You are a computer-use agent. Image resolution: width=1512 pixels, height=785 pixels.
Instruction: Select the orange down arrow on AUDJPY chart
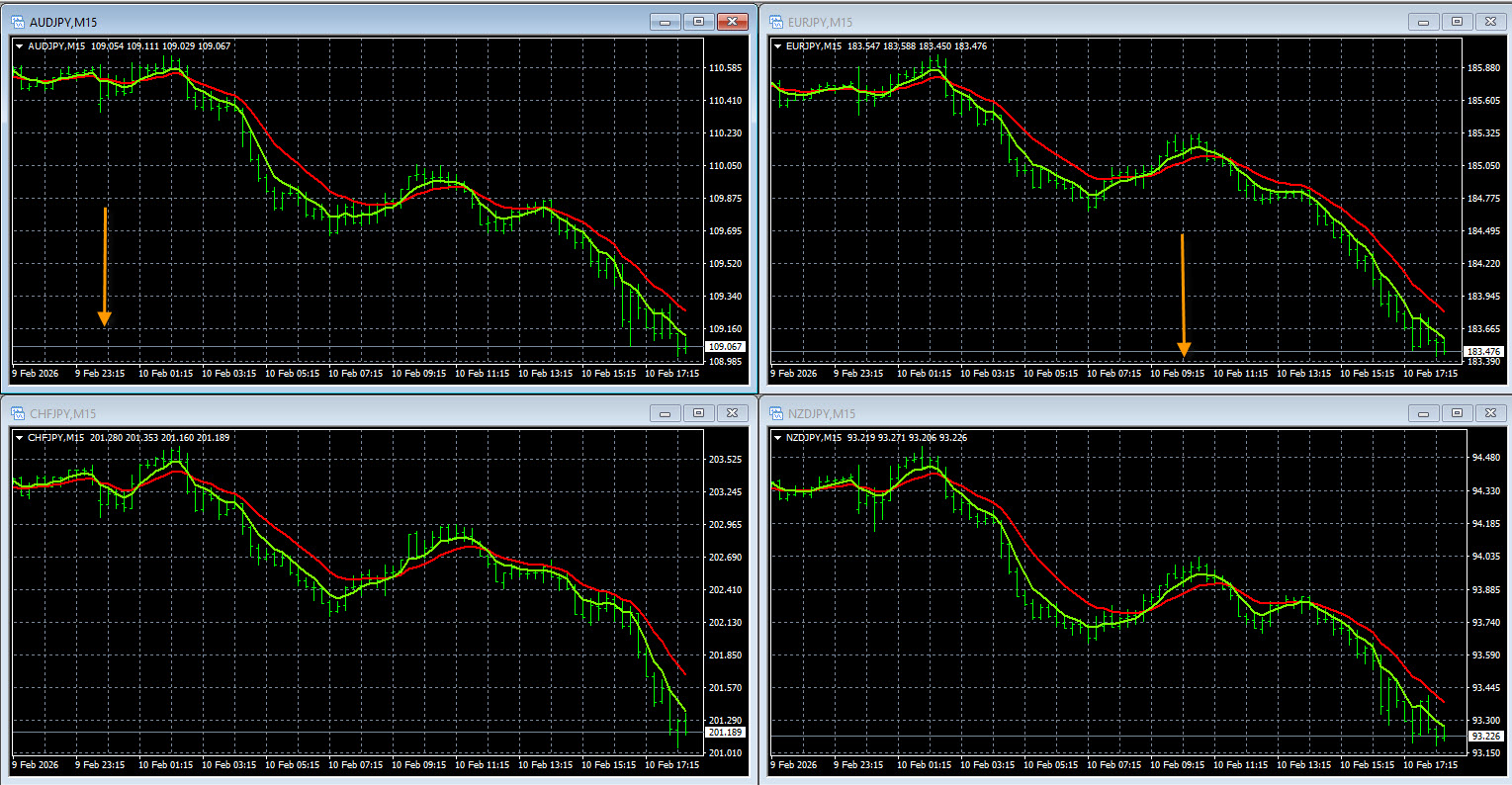click(104, 267)
